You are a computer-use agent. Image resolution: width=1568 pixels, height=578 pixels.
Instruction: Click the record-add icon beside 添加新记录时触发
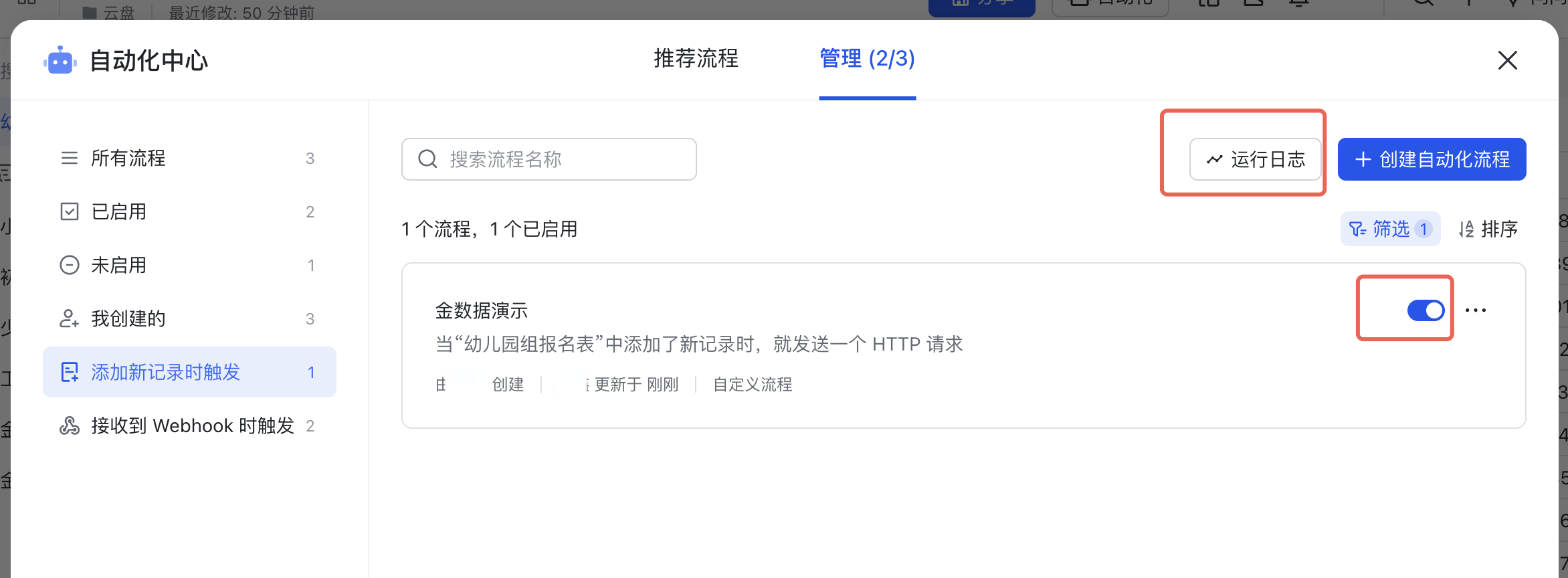[70, 372]
